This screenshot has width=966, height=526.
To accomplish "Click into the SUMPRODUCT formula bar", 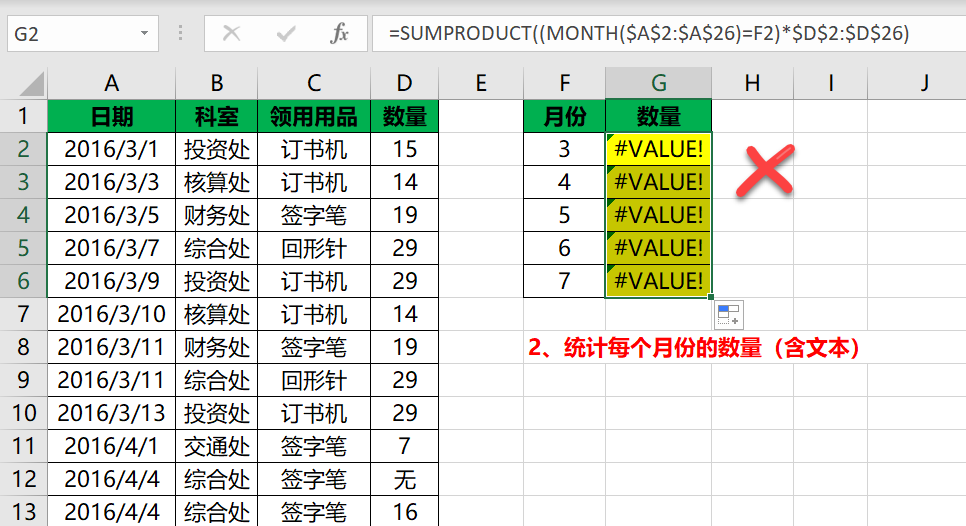I will 669,33.
